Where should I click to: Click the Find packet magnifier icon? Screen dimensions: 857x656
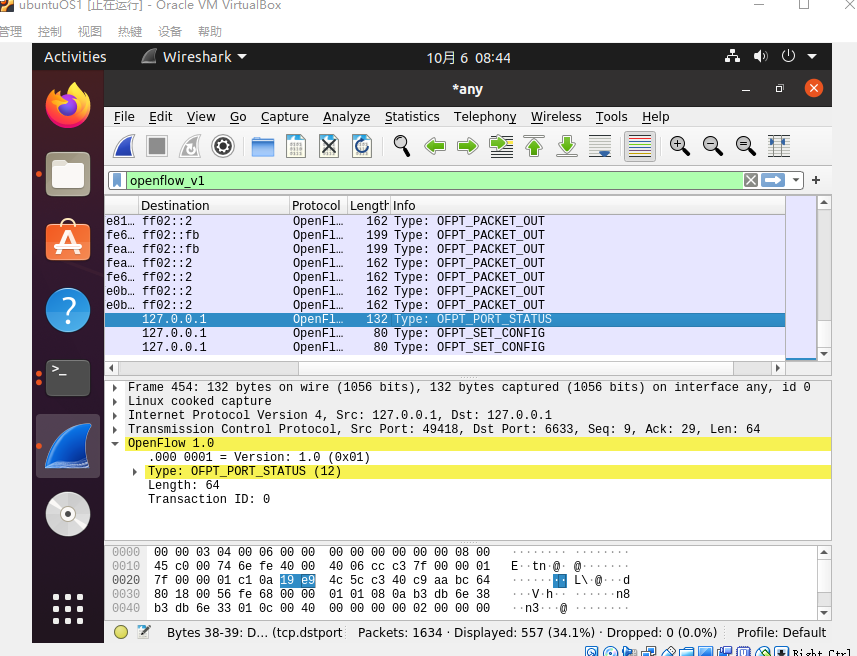click(x=402, y=147)
